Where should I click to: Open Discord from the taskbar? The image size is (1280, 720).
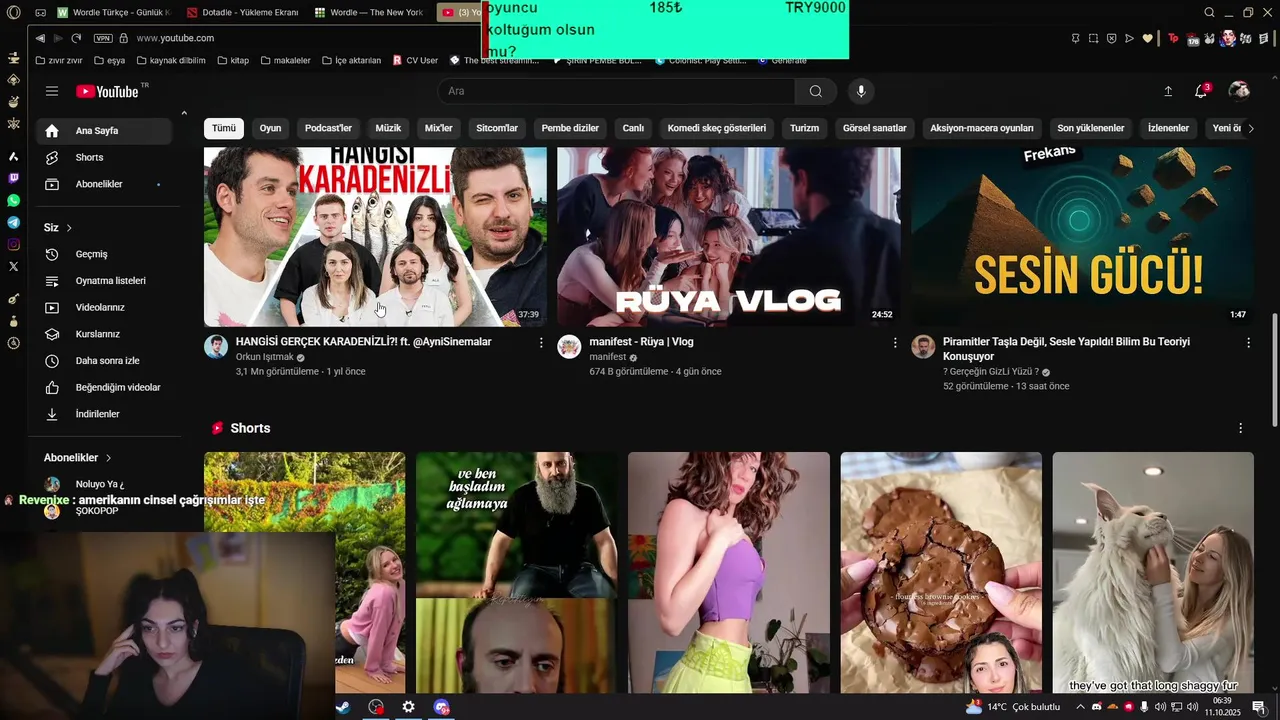[442, 707]
